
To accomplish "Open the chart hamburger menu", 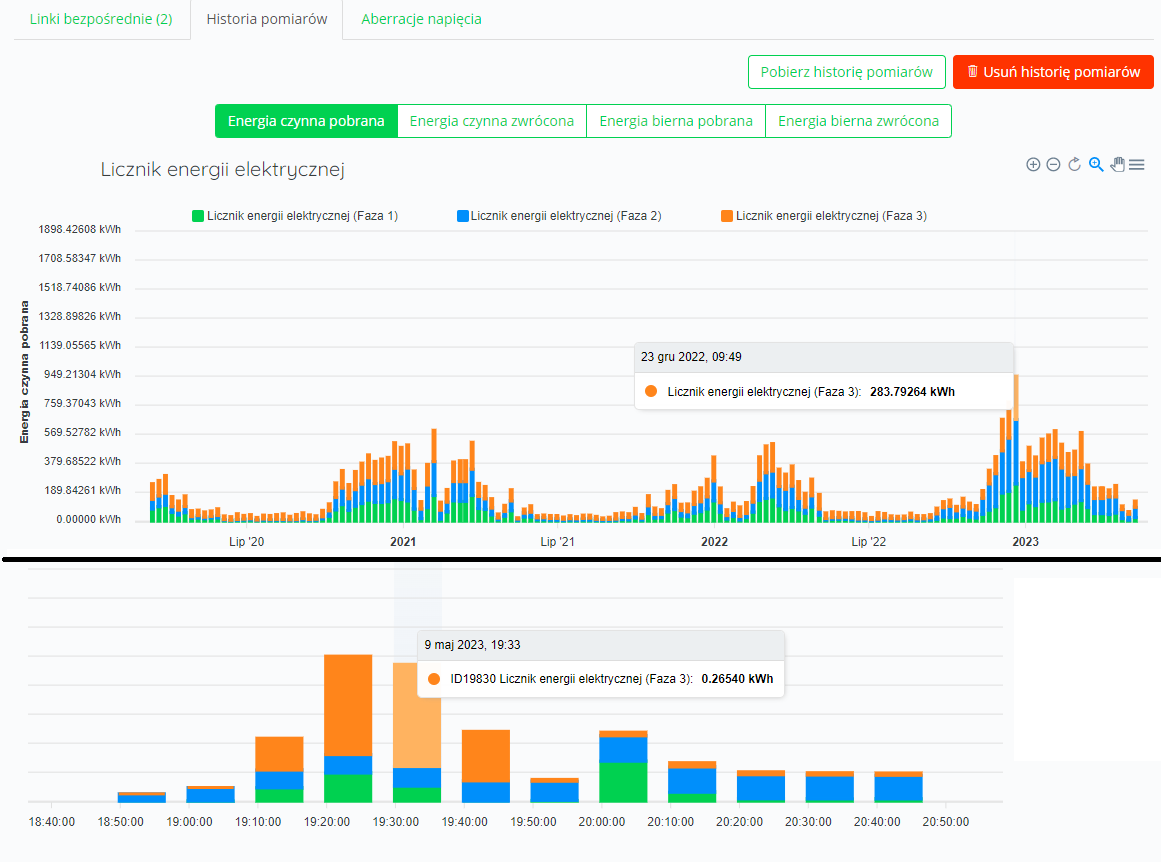I will click(1137, 164).
